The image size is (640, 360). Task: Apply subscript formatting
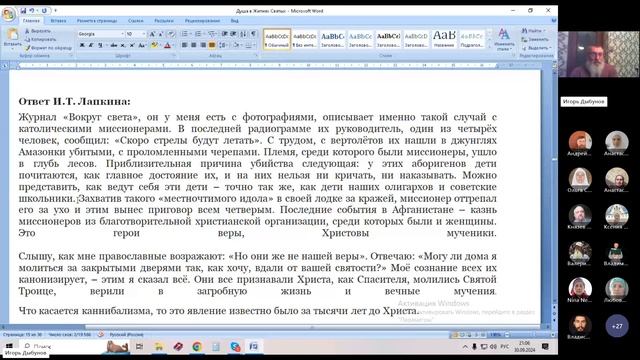pos(123,45)
